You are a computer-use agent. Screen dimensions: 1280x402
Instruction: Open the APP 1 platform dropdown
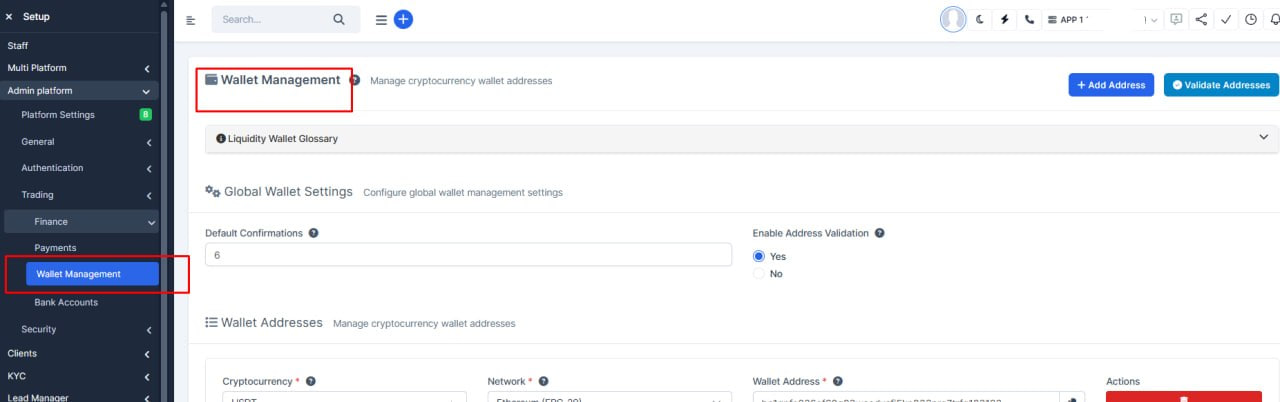[1103, 20]
